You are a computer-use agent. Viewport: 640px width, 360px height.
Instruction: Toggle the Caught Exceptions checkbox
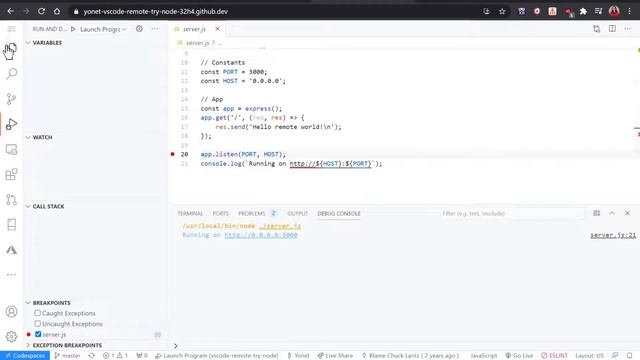click(x=38, y=313)
